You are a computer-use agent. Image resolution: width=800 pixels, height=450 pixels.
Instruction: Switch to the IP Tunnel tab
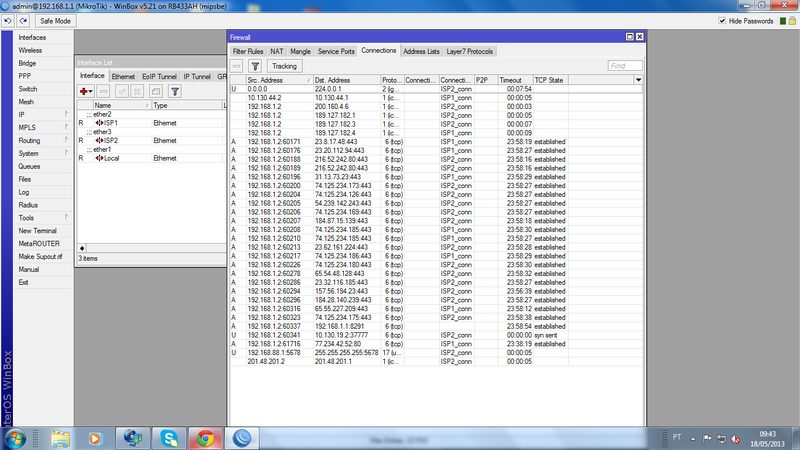(196, 77)
